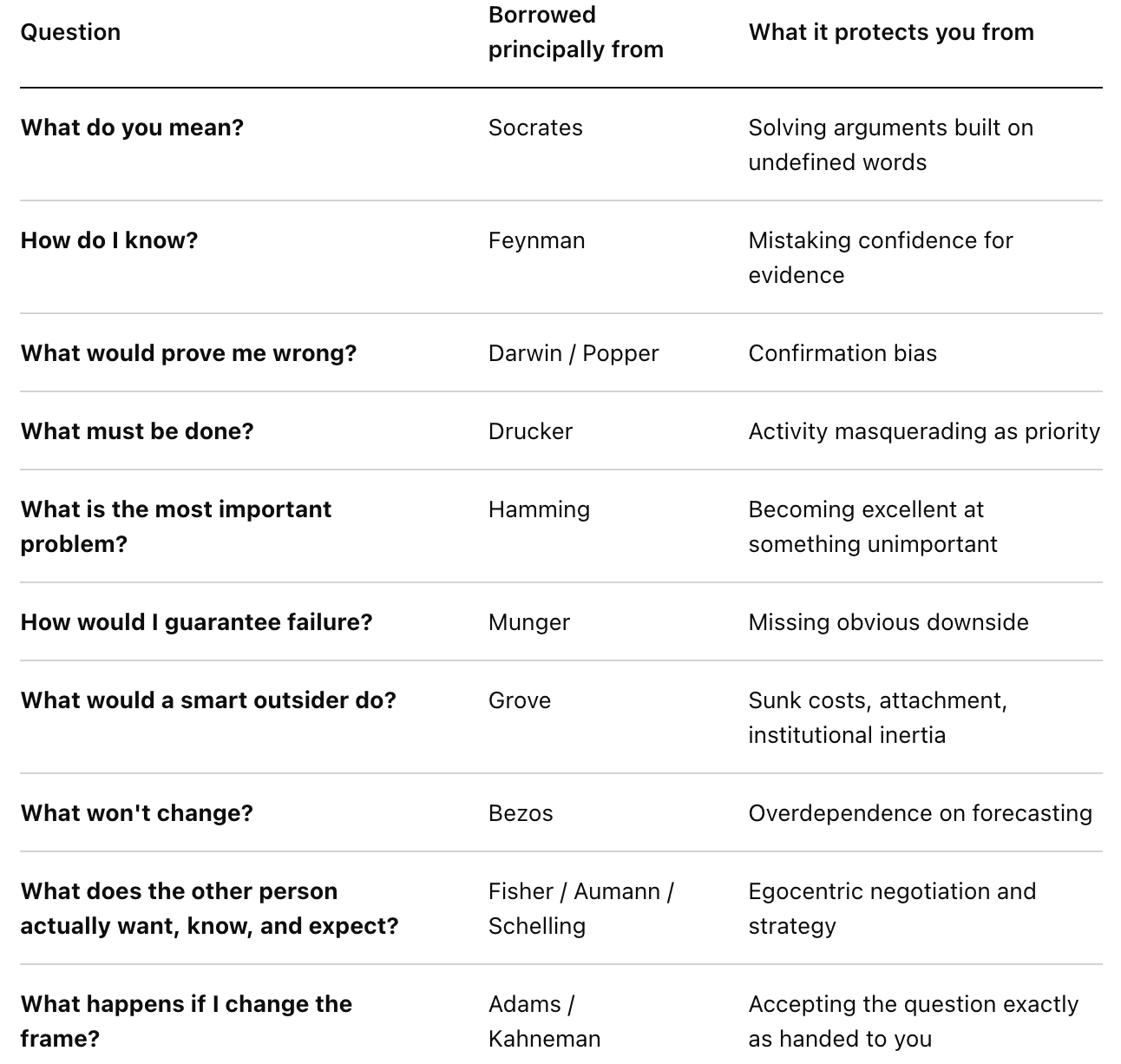Click Overdependence on forecasting text
This screenshot has width=1121, height=1064.
[920, 813]
